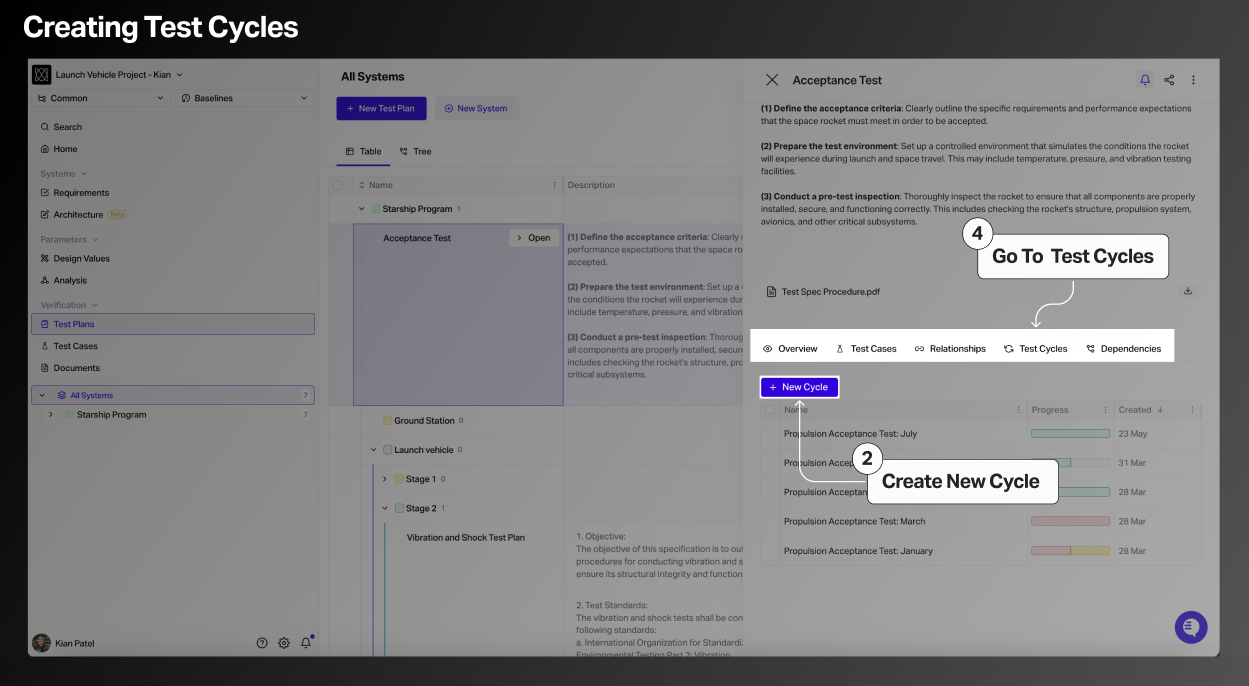Screen dimensions: 1249x686
Task: Open Design Values in the sidebar
Action: click(75, 258)
